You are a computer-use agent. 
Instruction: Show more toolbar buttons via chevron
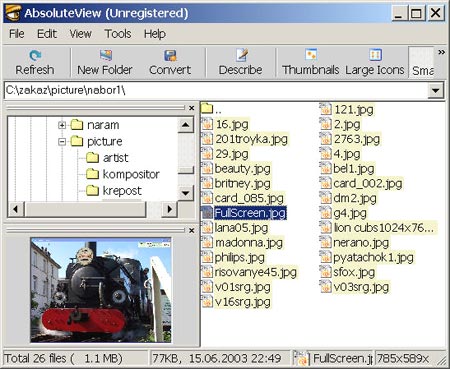[x=441, y=52]
